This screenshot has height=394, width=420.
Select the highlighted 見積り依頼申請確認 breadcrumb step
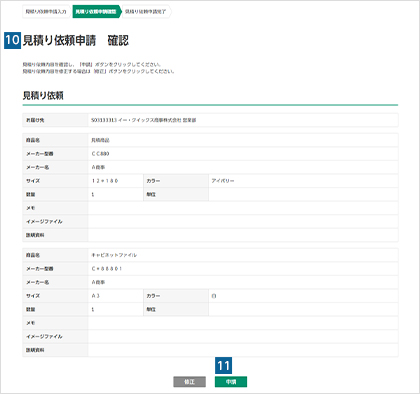tap(96, 12)
